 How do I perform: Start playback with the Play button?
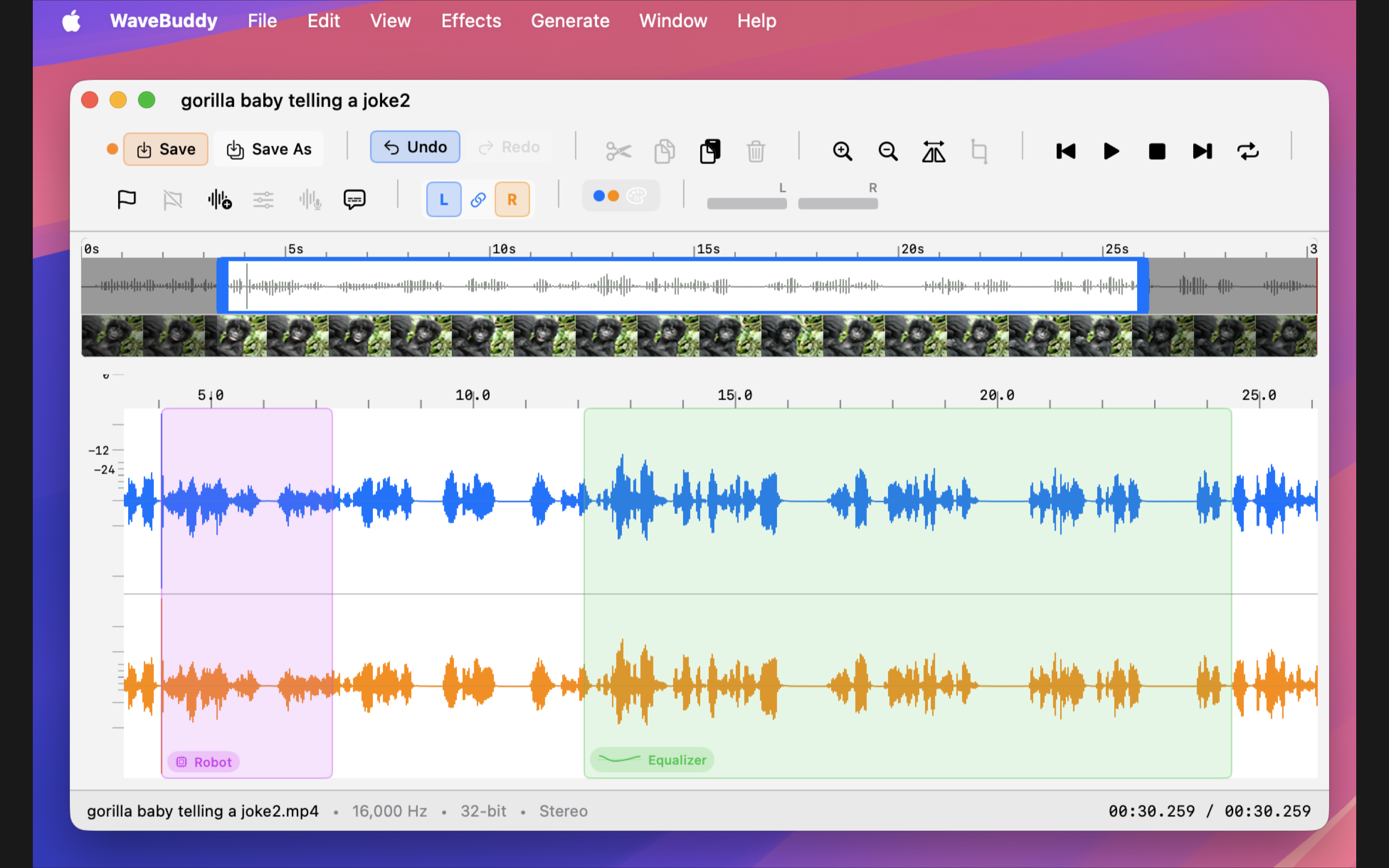[1111, 151]
